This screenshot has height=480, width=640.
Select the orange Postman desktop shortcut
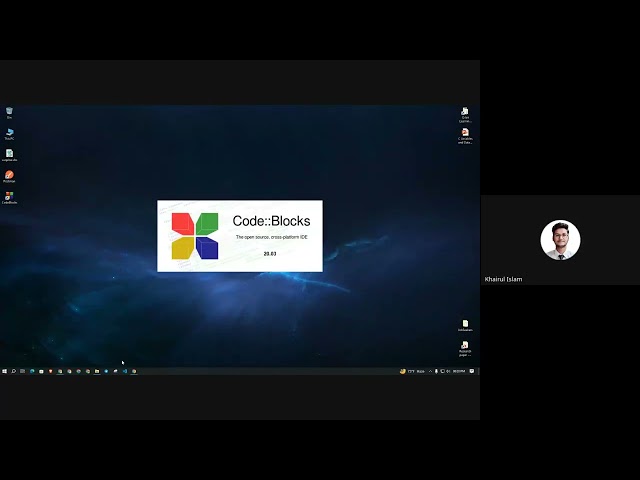(9, 177)
